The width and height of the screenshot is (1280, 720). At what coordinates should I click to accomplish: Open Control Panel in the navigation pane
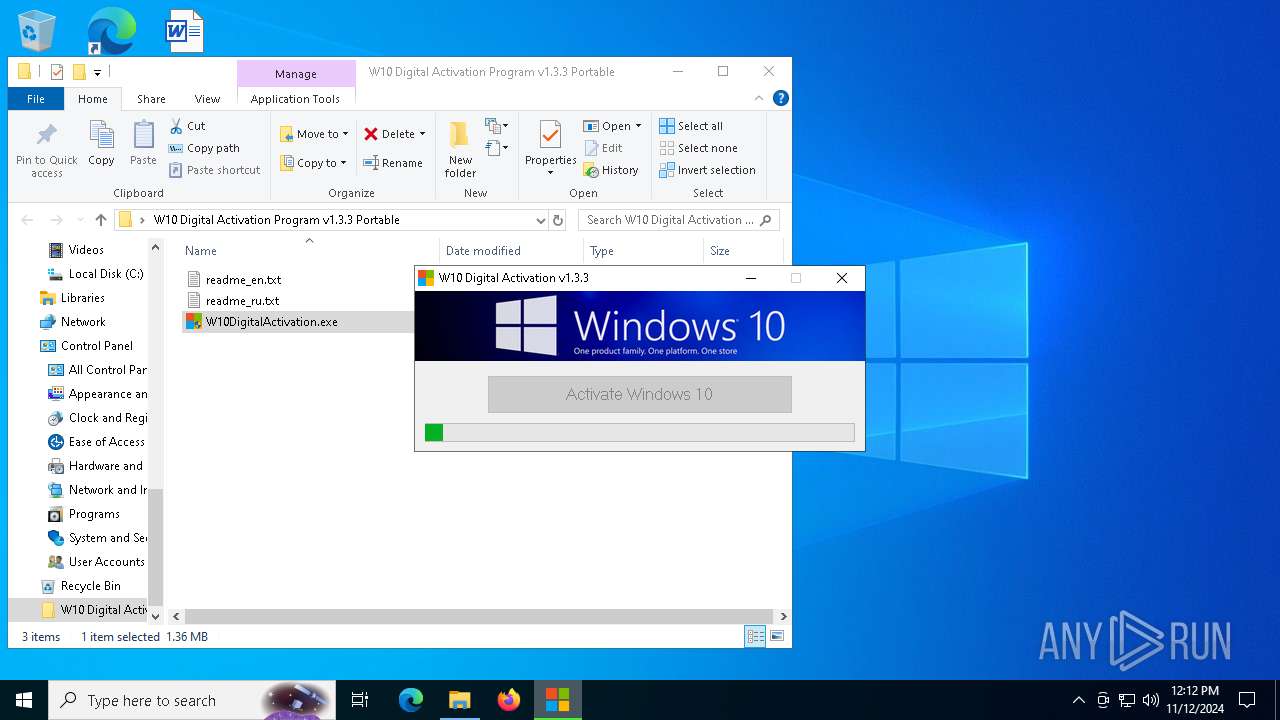pyautogui.click(x=97, y=346)
